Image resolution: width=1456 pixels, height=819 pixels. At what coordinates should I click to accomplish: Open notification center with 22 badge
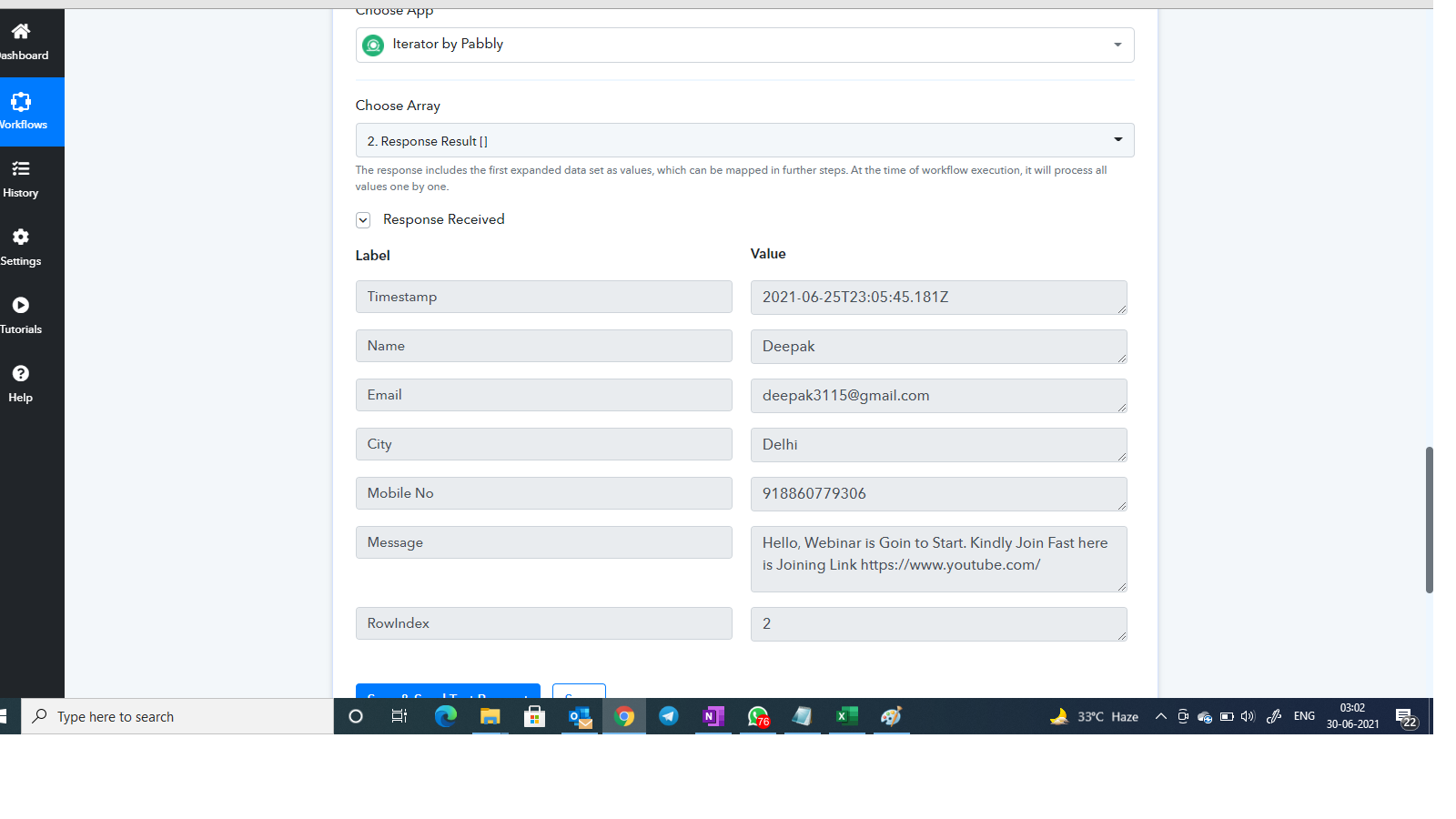point(1406,717)
